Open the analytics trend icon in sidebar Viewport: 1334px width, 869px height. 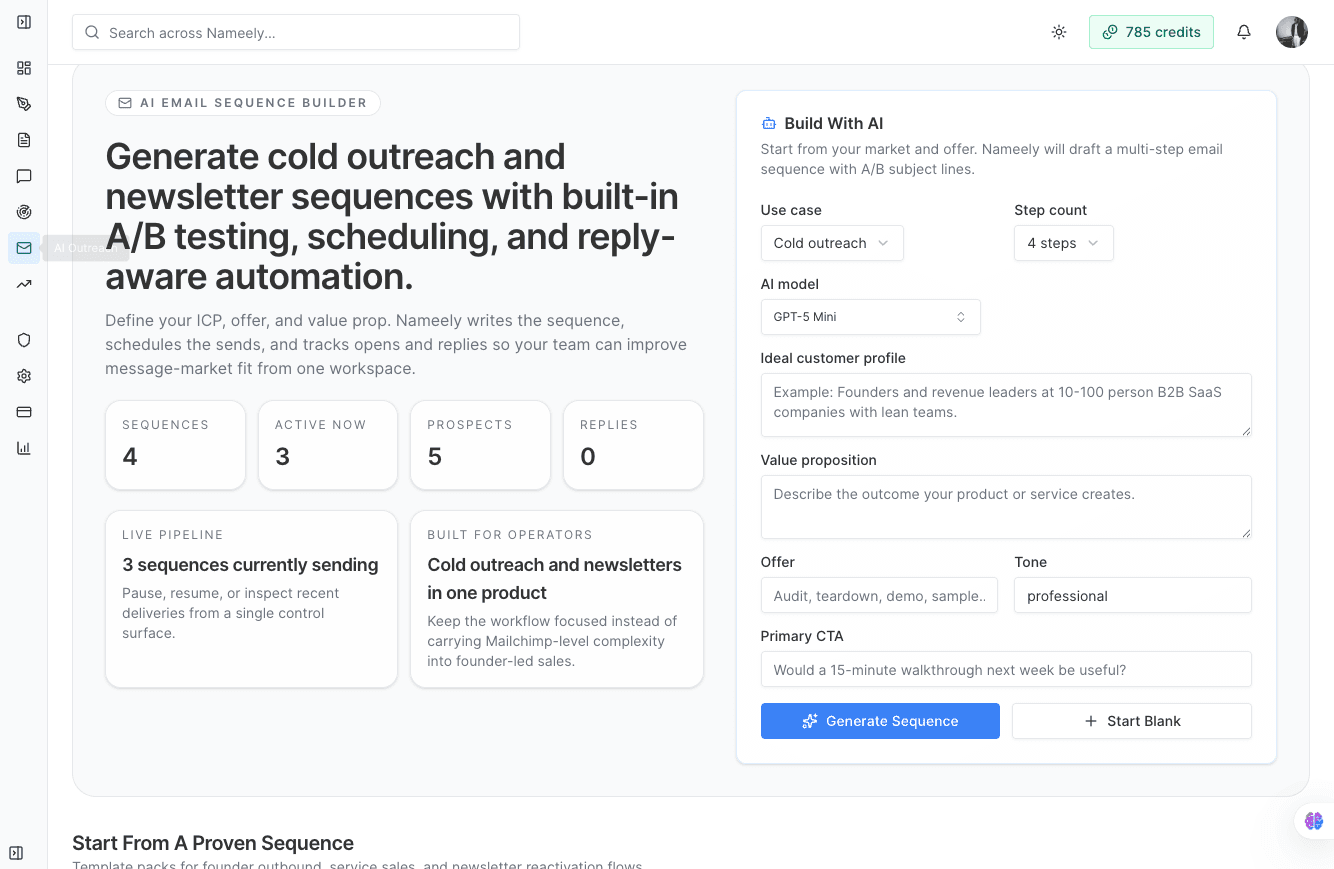[23, 284]
